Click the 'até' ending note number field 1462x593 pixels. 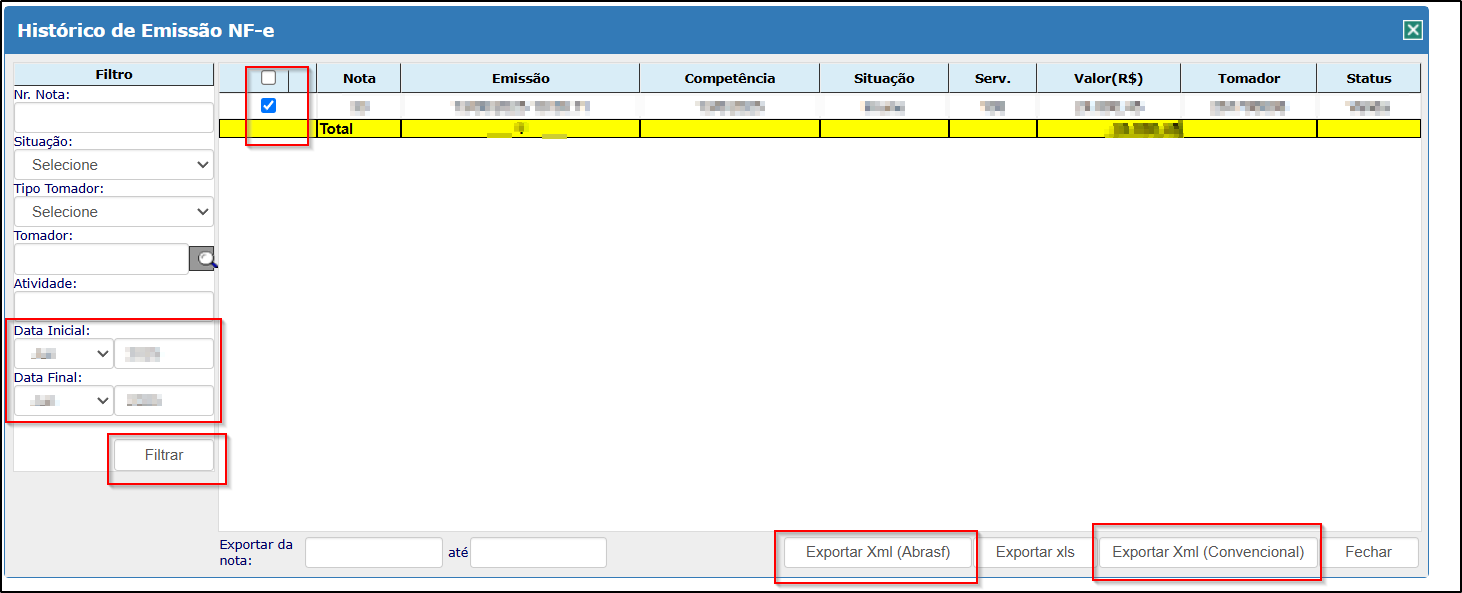[538, 552]
